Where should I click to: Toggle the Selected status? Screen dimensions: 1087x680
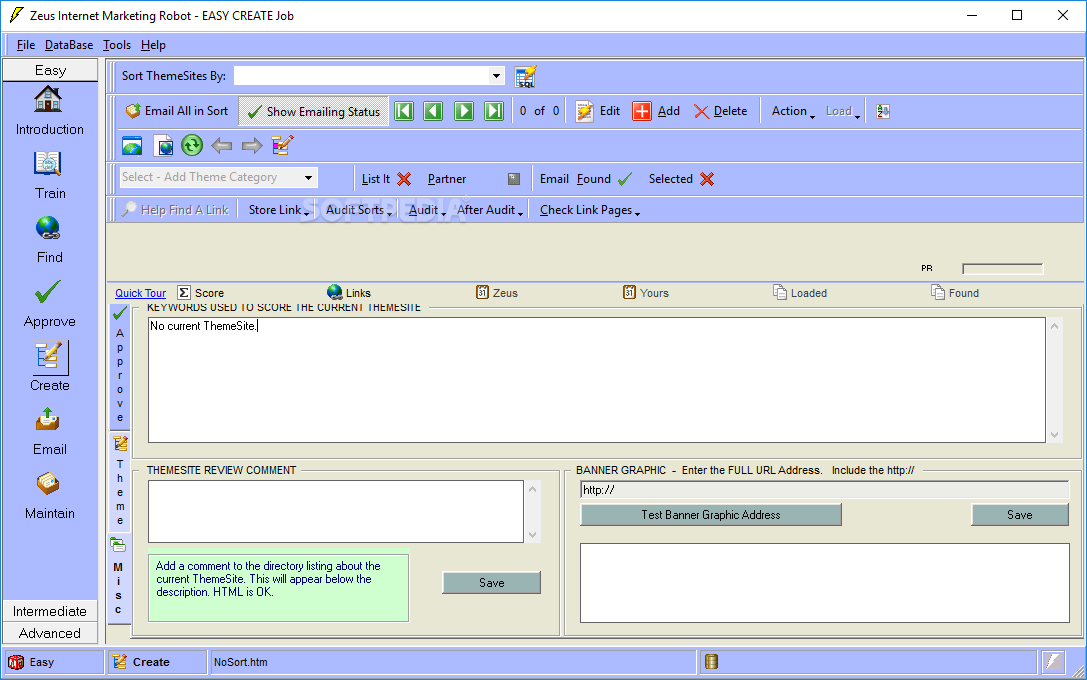(681, 179)
